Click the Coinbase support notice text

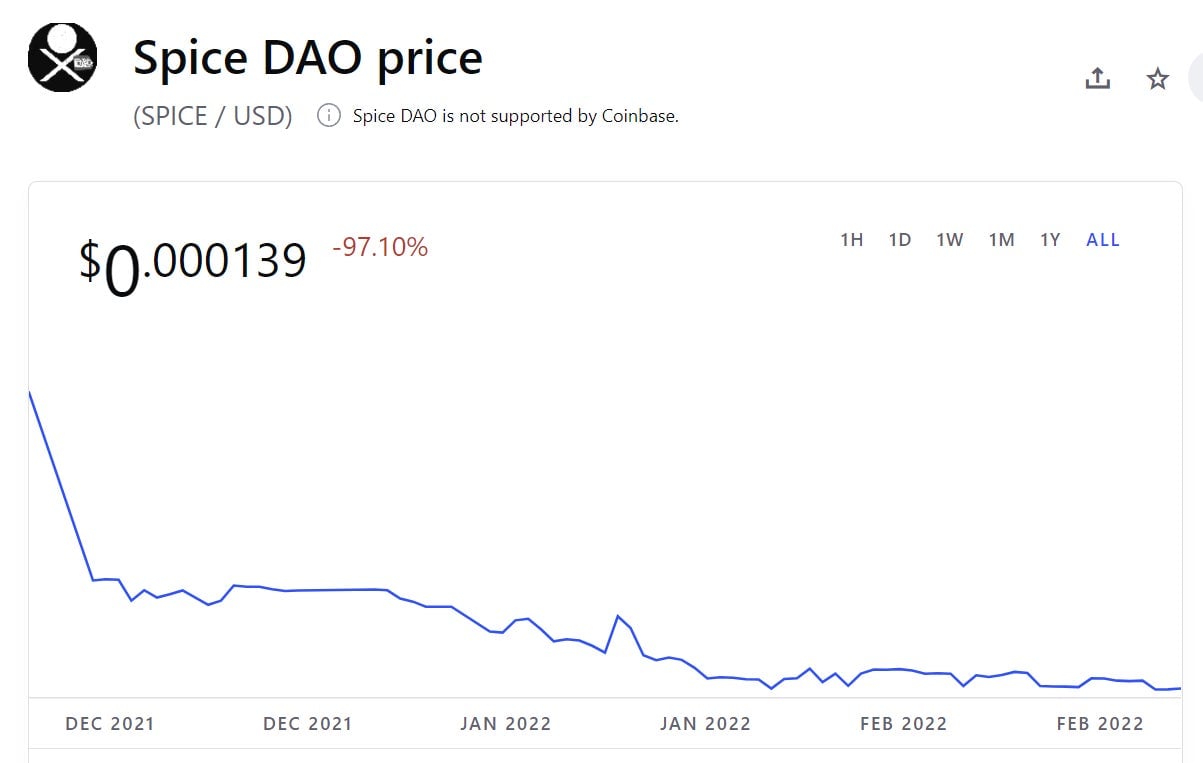[514, 115]
